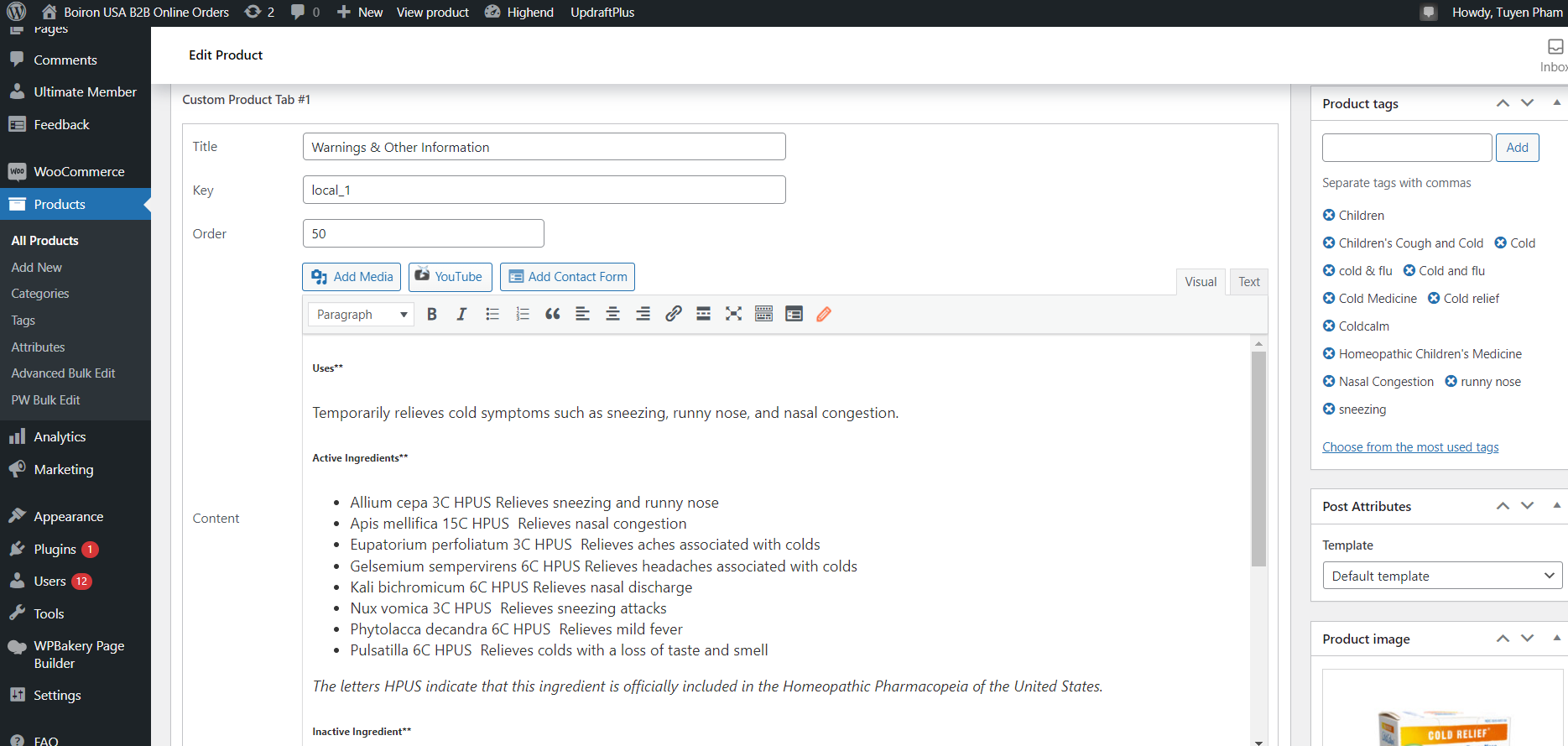
Task: Insert a bulleted list
Action: pyautogui.click(x=492, y=314)
